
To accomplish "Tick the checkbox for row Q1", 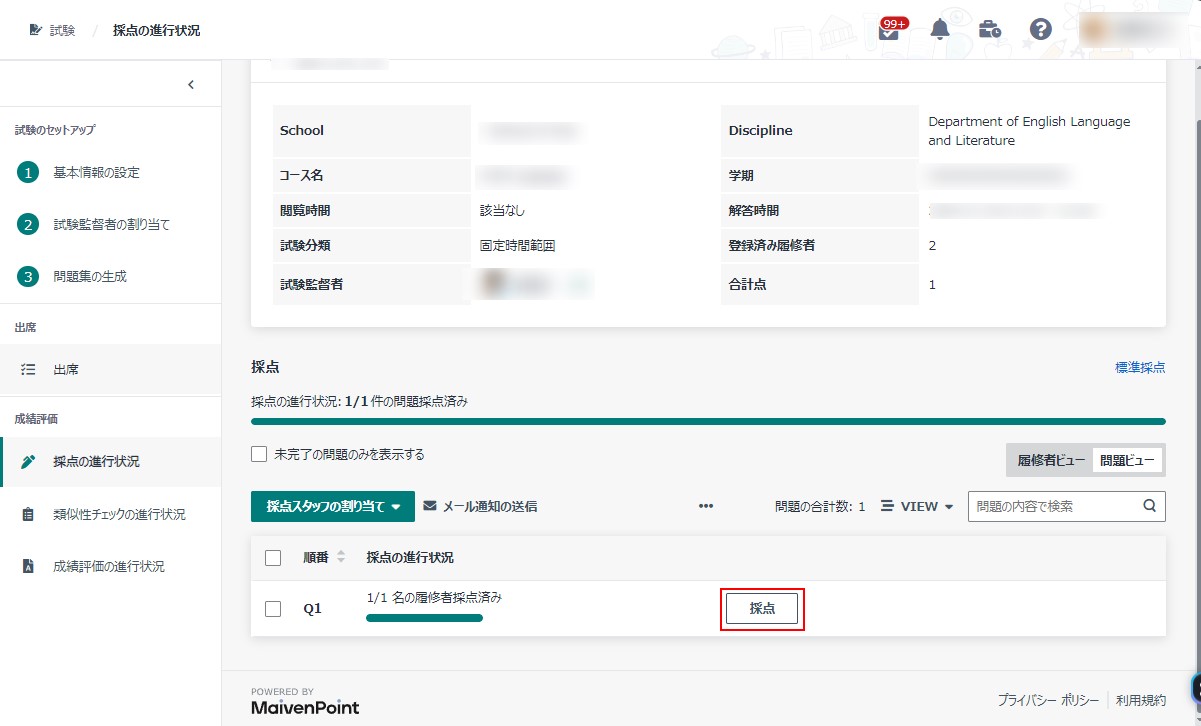I will [x=273, y=609].
